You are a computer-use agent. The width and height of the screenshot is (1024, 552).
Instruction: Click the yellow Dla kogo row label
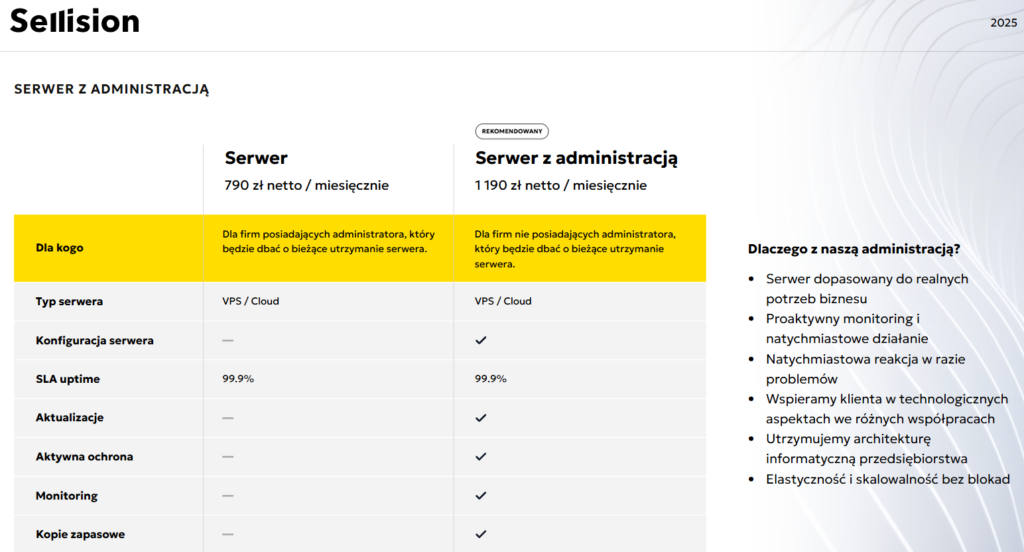click(60, 248)
